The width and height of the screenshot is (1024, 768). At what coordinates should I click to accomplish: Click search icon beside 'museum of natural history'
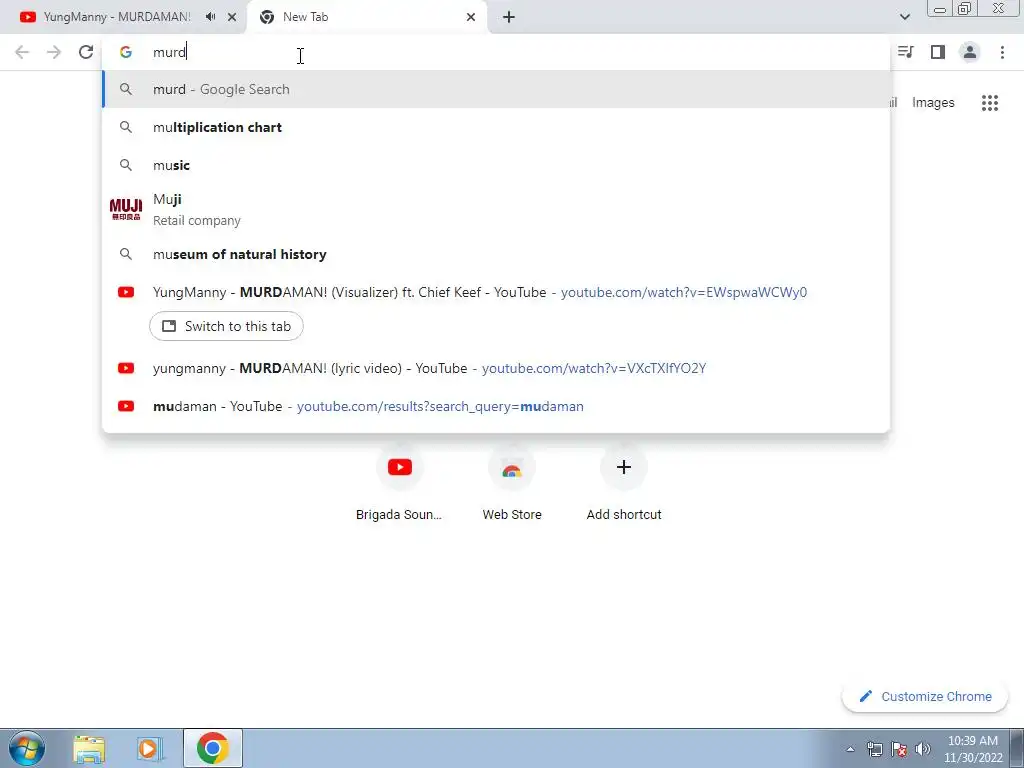(x=126, y=254)
